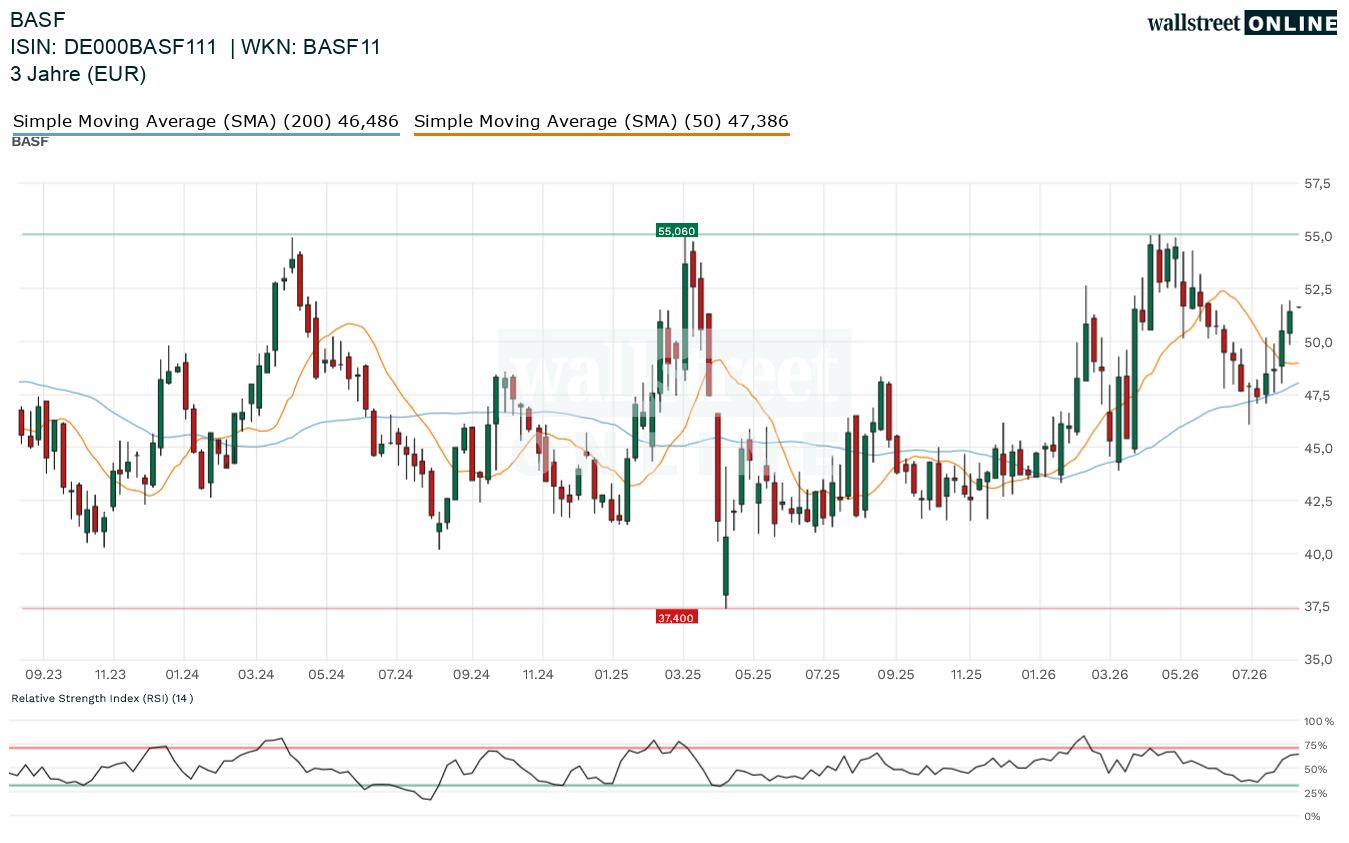Image resolution: width=1349 pixels, height=843 pixels.
Task: Click the 01.26 date axis label
Action: point(1039,675)
